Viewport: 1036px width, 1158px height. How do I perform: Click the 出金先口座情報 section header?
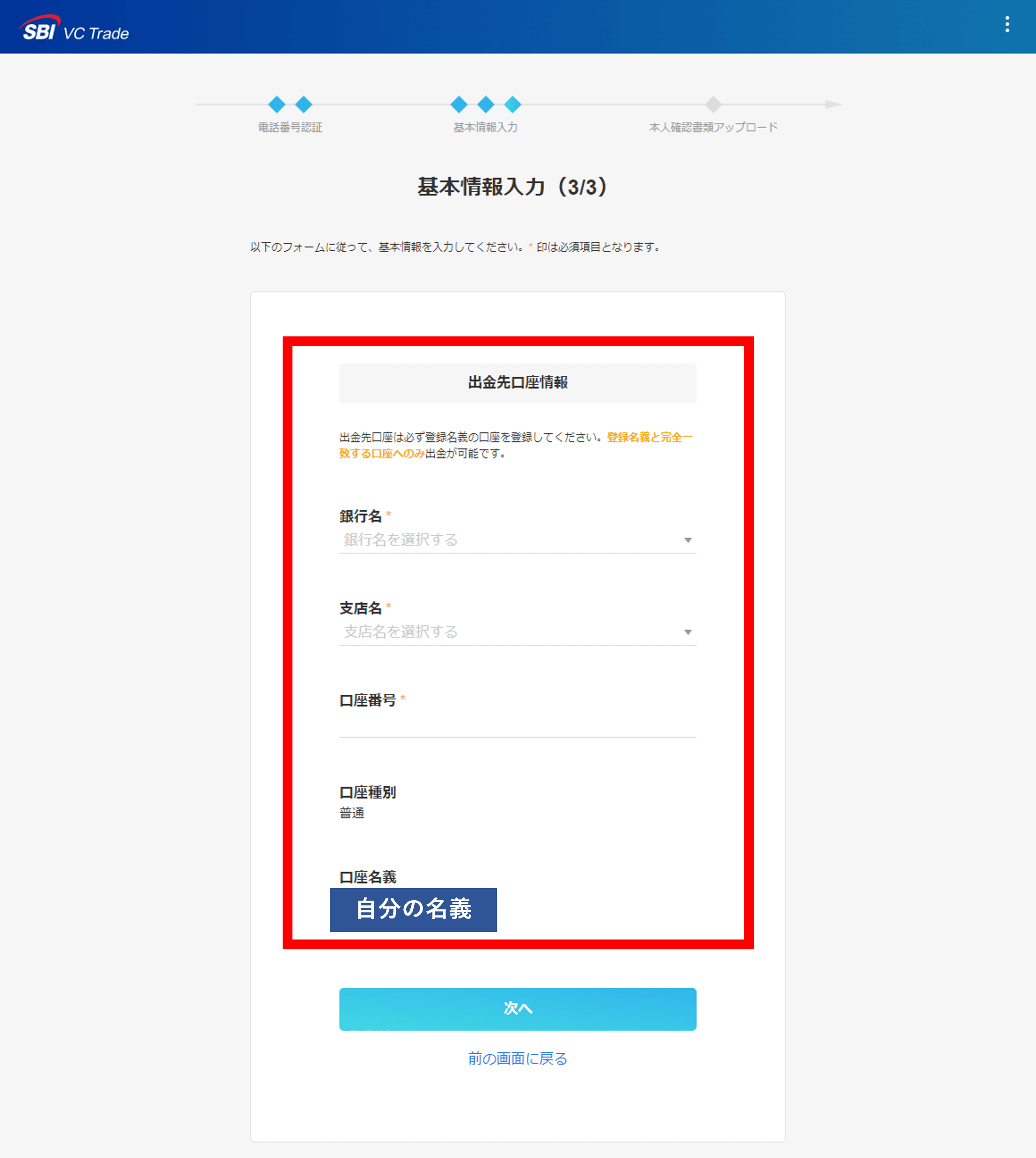point(518,383)
